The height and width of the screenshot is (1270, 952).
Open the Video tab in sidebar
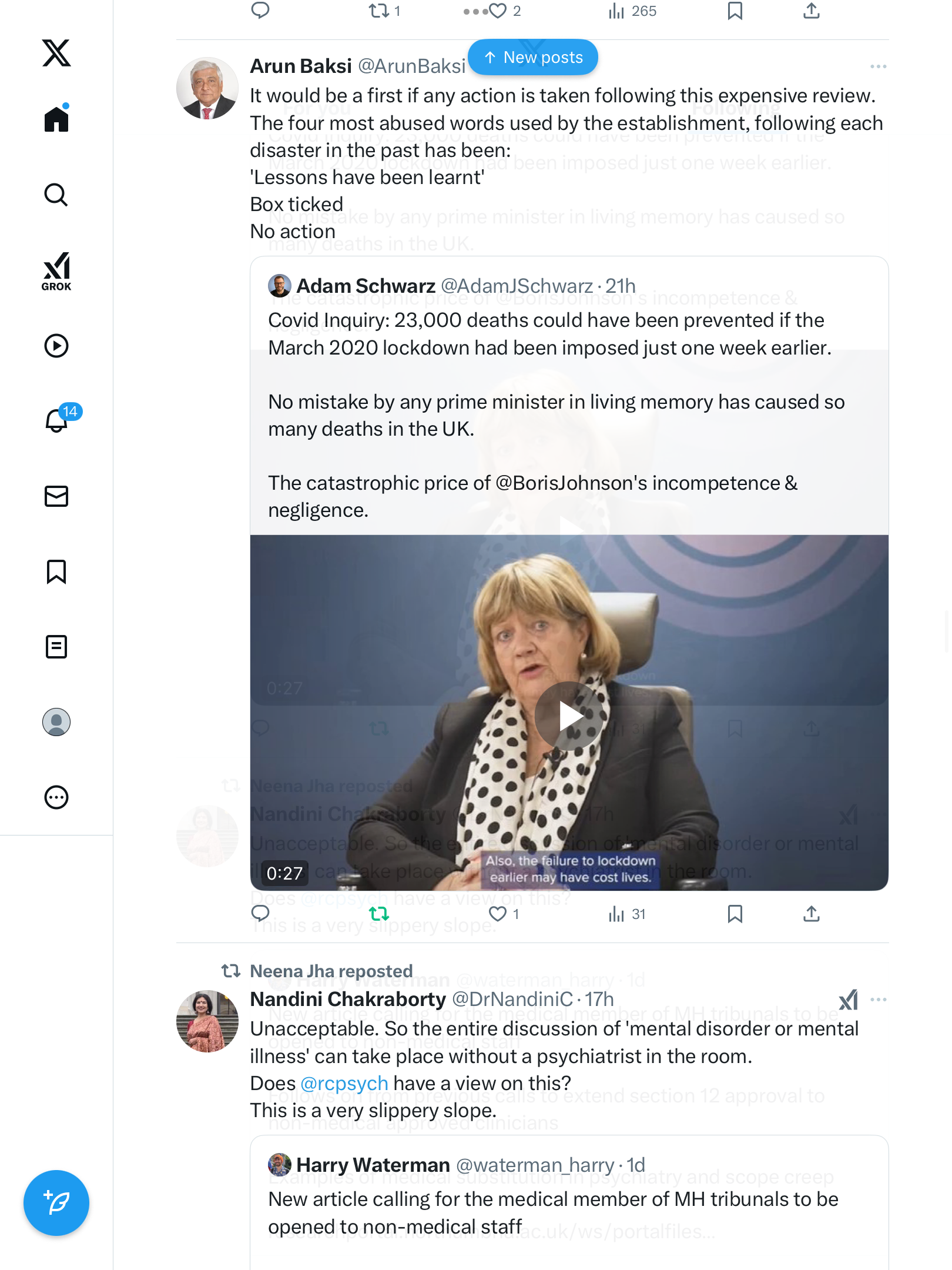coord(56,346)
